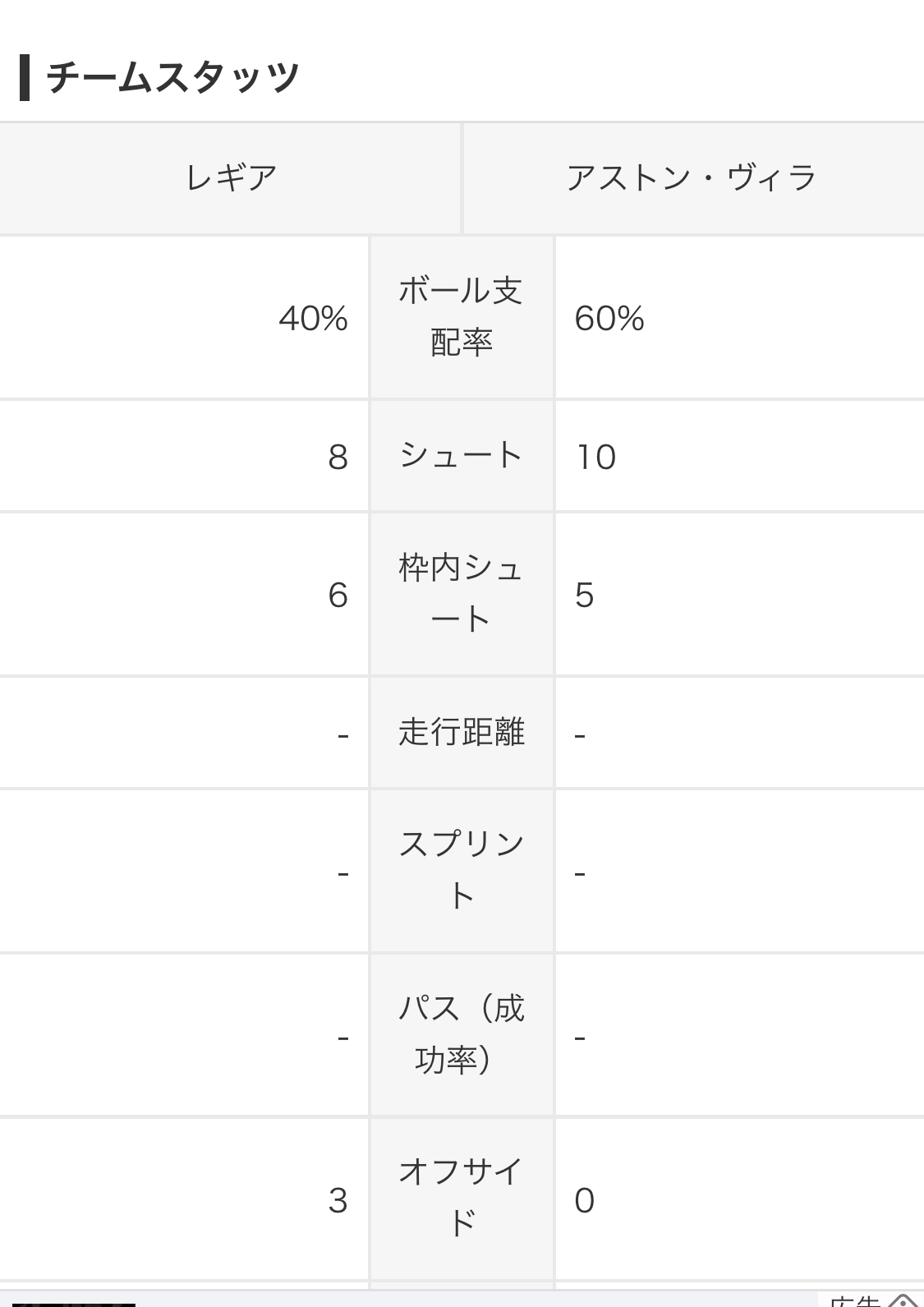Select the アストン・ヴィラ team header
Viewport: 924px width, 1307px height.
tap(694, 178)
